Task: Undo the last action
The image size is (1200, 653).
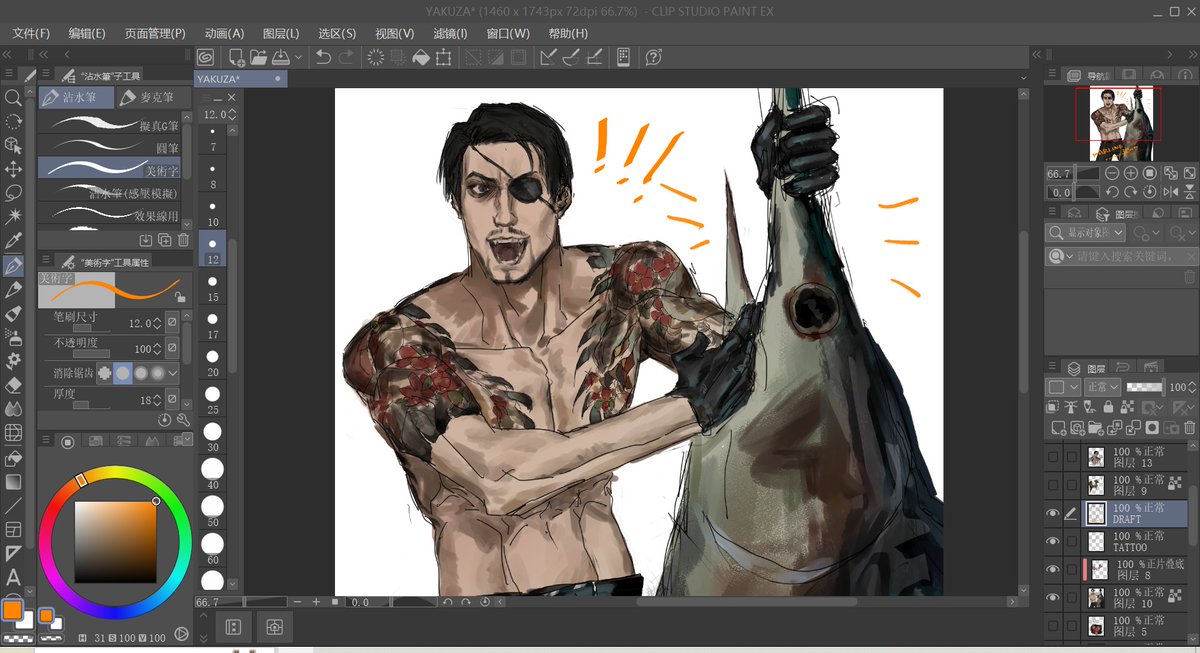Action: (x=323, y=57)
